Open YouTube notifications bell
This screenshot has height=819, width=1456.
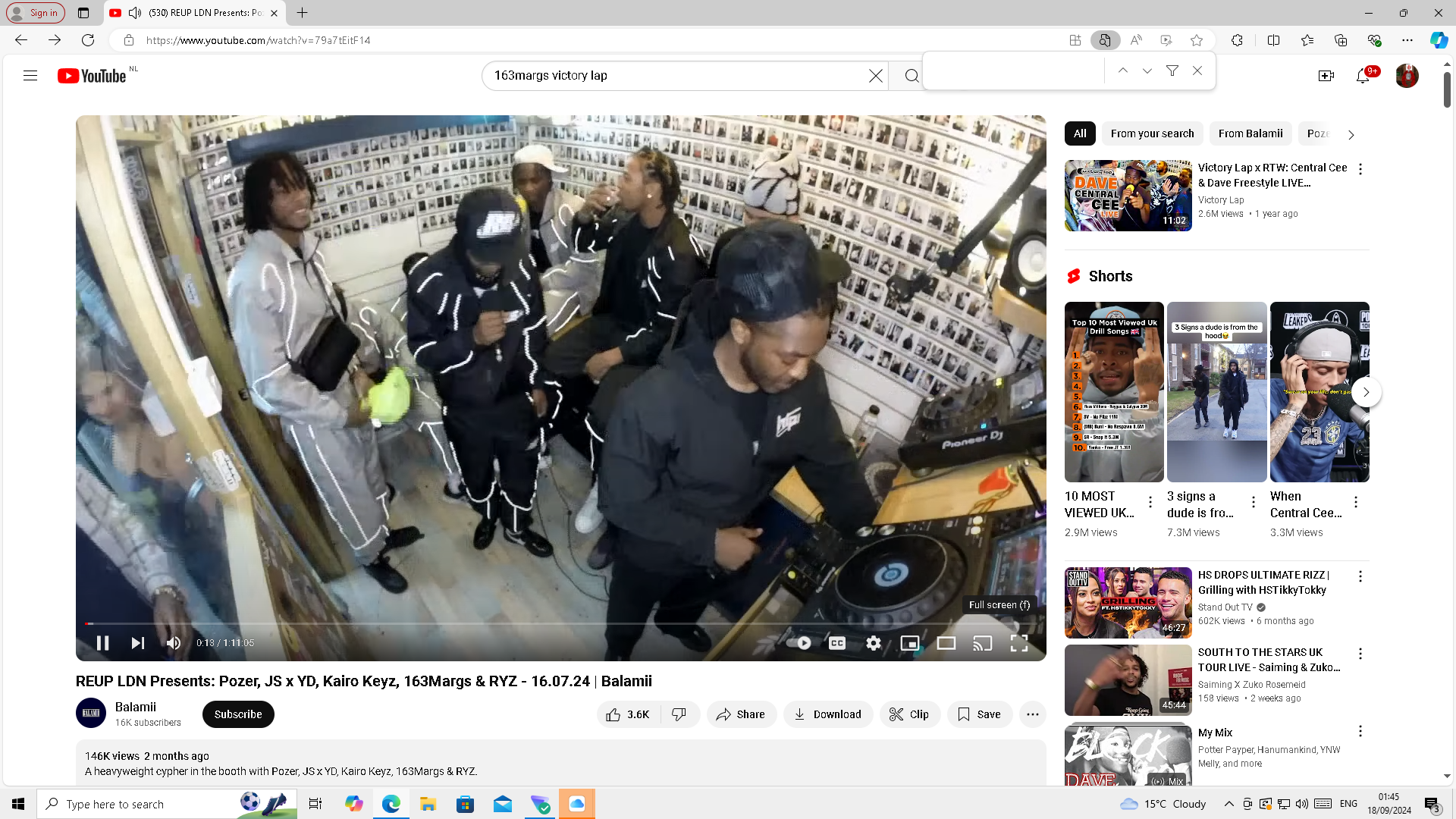tap(1363, 76)
